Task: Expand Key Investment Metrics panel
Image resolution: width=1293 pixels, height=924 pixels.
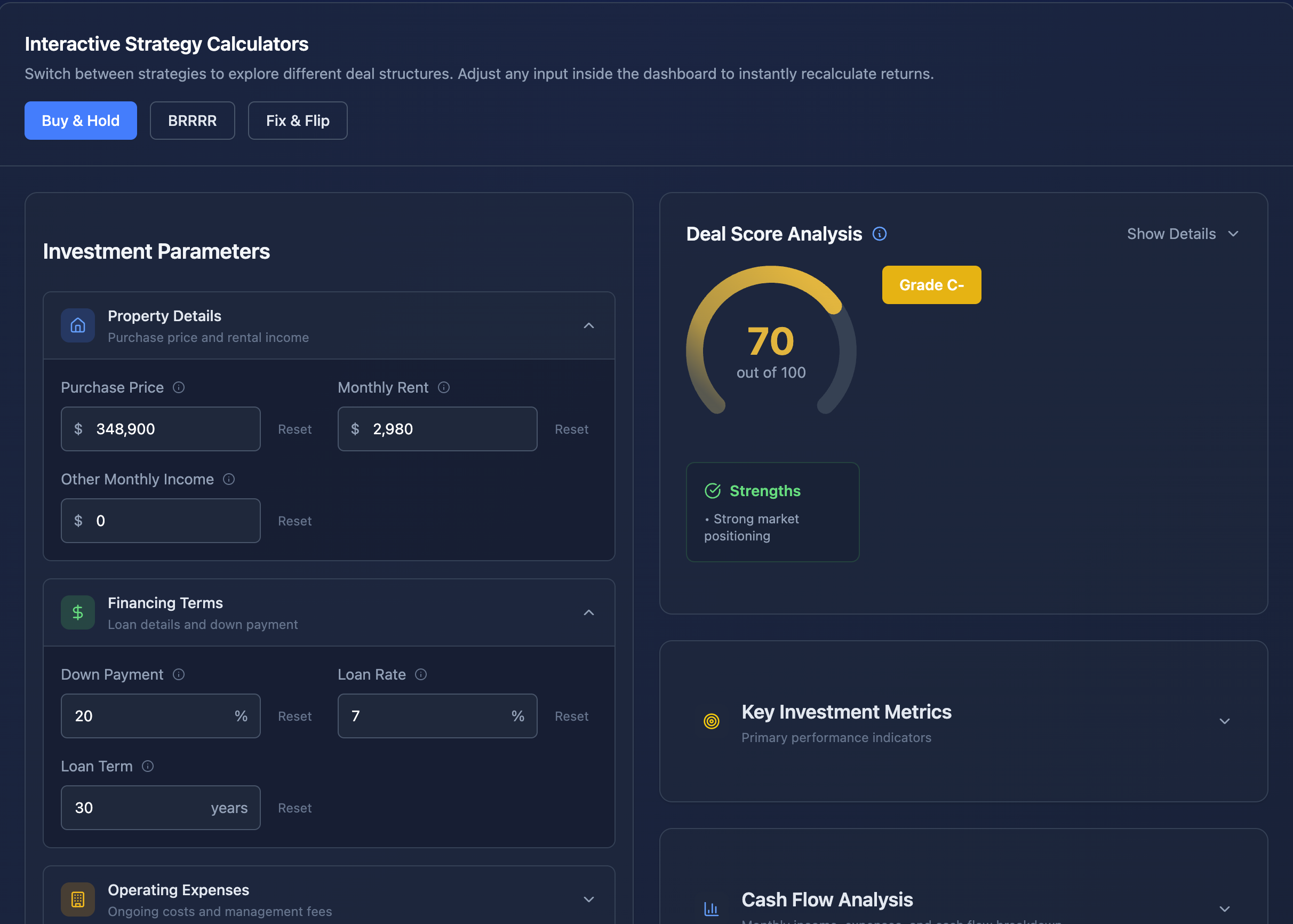Action: pos(1225,721)
